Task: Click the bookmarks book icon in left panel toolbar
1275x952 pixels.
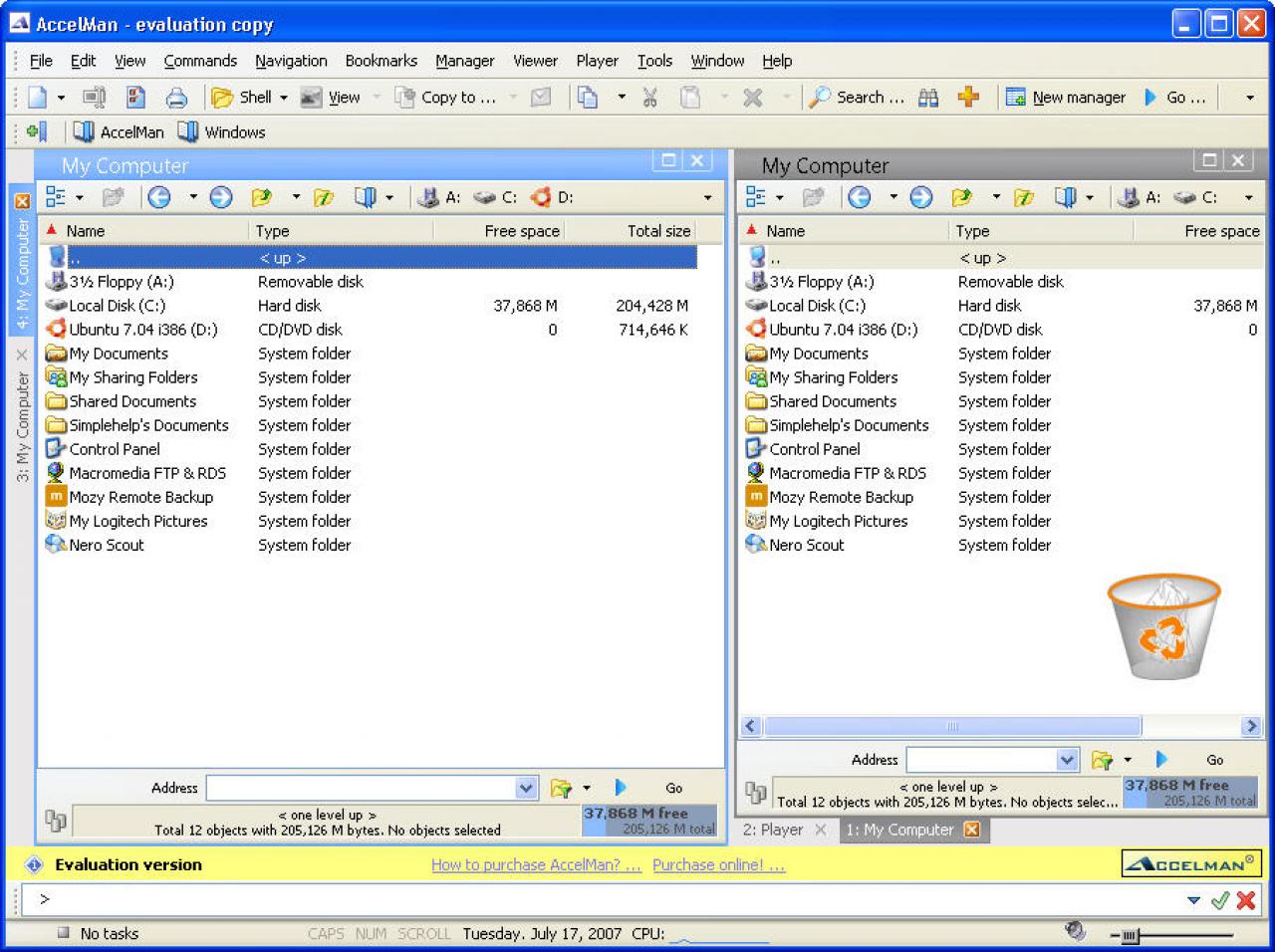Action: click(366, 197)
